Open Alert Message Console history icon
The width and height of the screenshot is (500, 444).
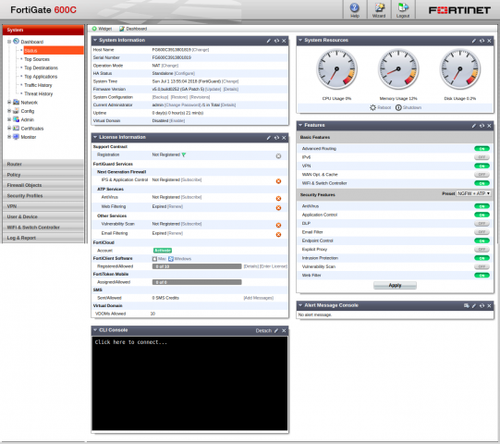[466, 305]
